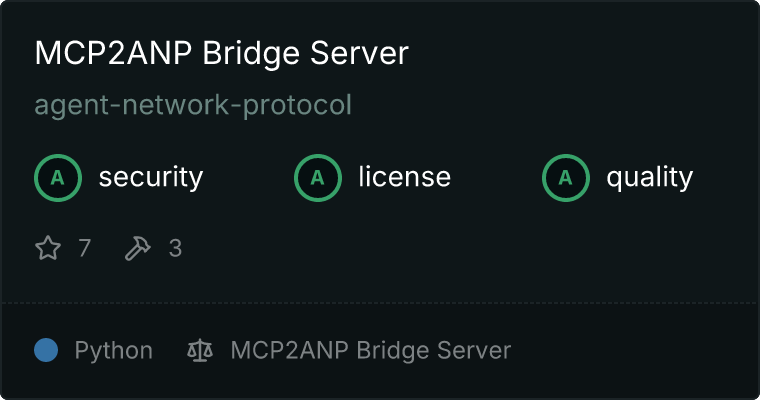Click empty card area beside tools count

click(436, 248)
